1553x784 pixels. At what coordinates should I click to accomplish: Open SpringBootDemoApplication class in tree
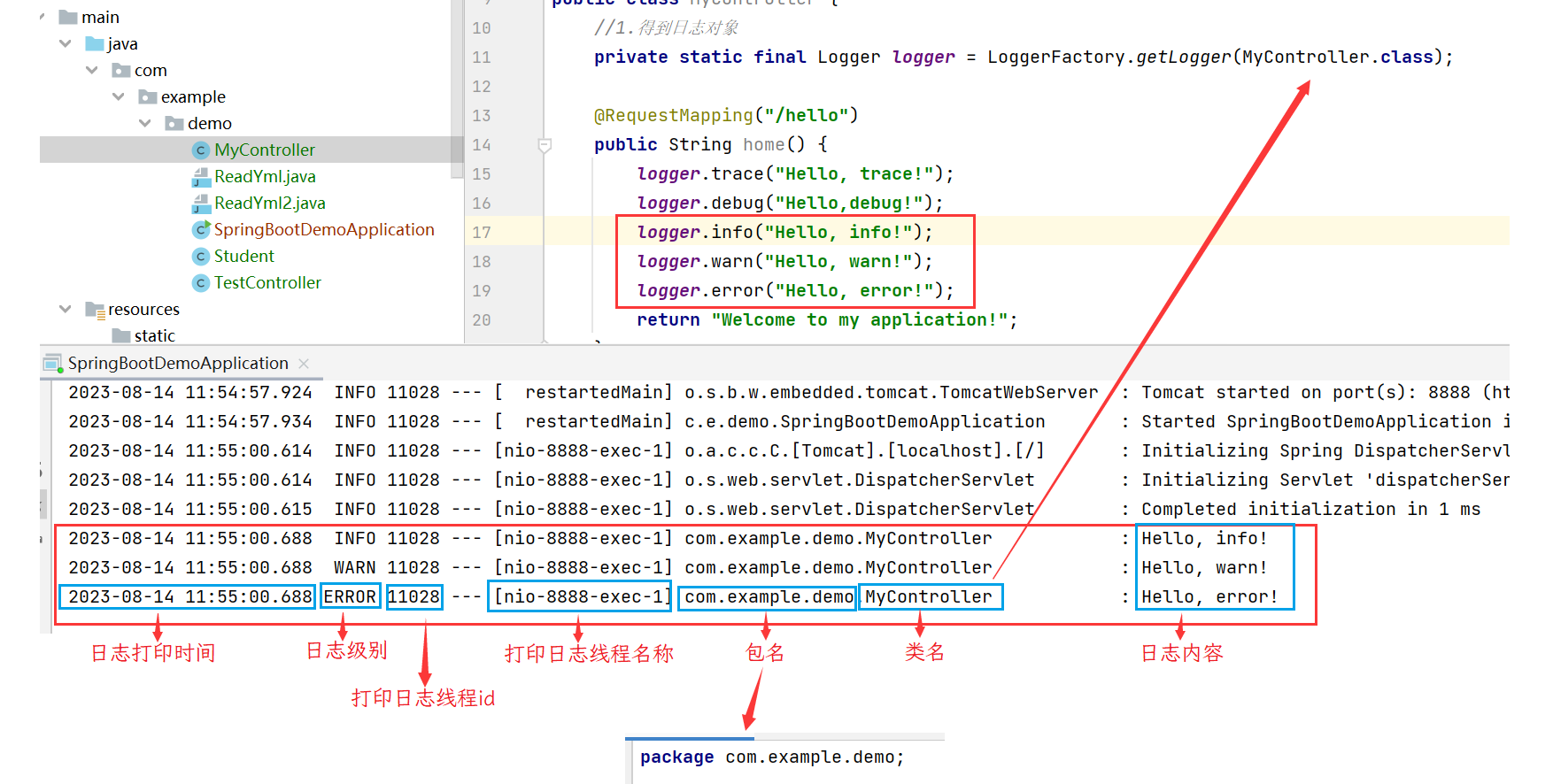pos(324,229)
